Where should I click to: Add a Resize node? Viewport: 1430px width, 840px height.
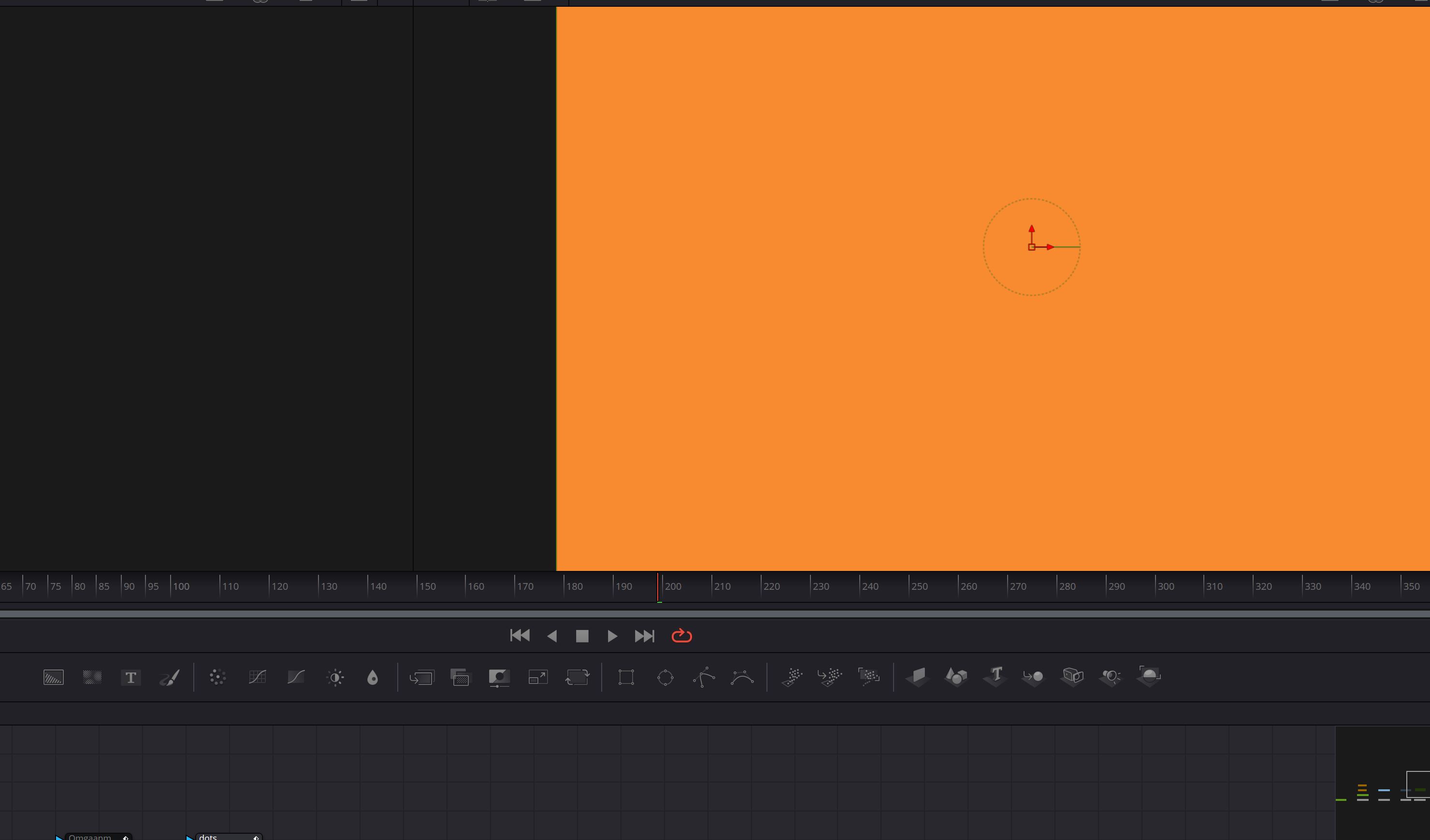(538, 677)
